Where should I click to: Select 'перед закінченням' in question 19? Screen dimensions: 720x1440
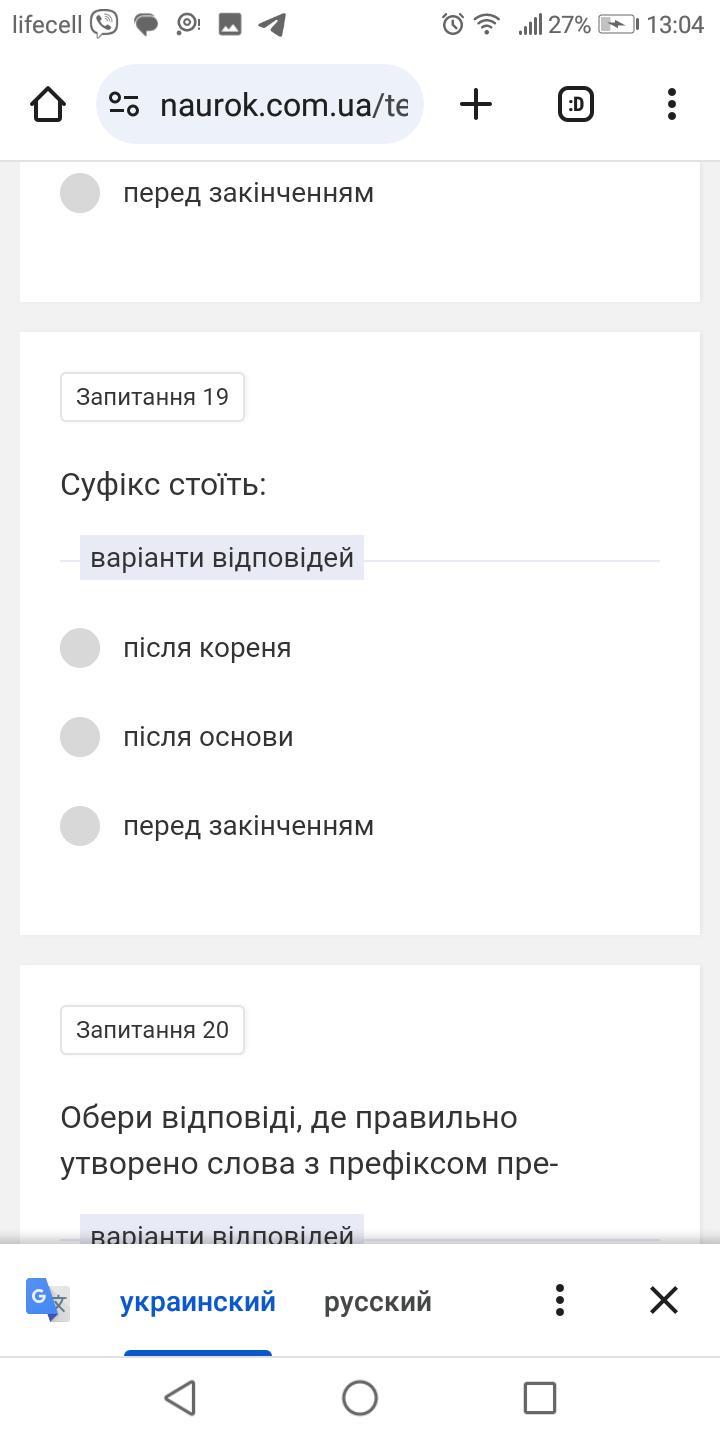80,826
